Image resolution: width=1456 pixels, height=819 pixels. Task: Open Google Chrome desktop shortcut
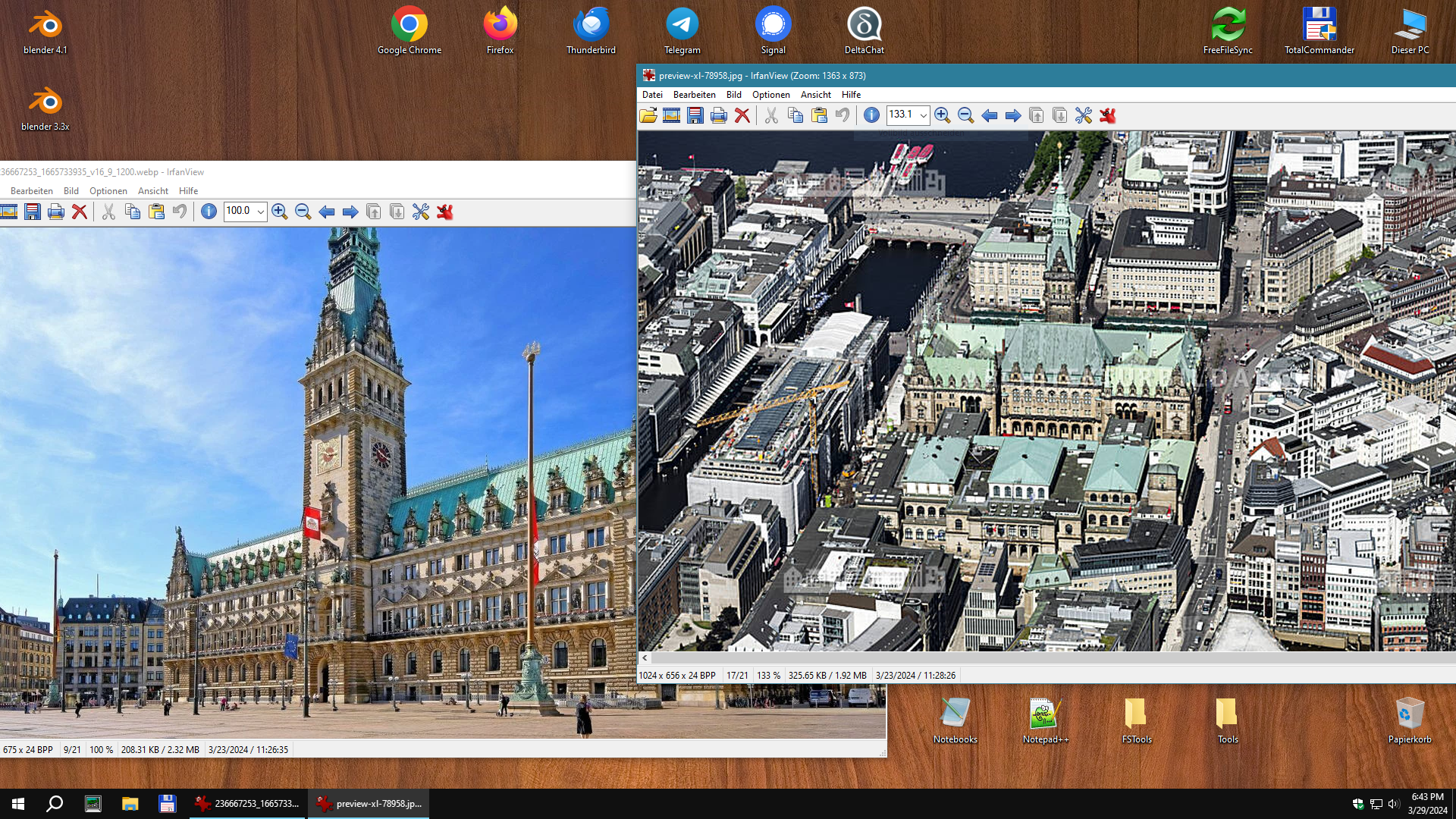[409, 31]
